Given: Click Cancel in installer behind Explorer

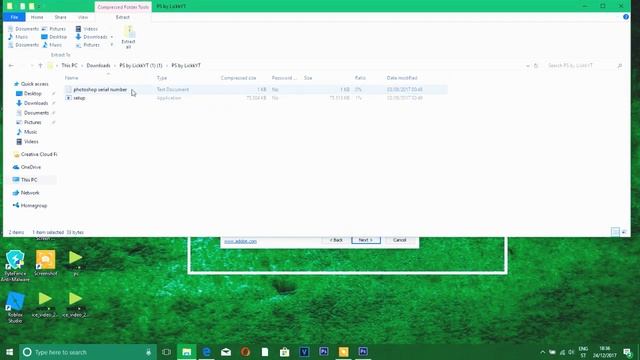Looking at the screenshot, I should 400,240.
